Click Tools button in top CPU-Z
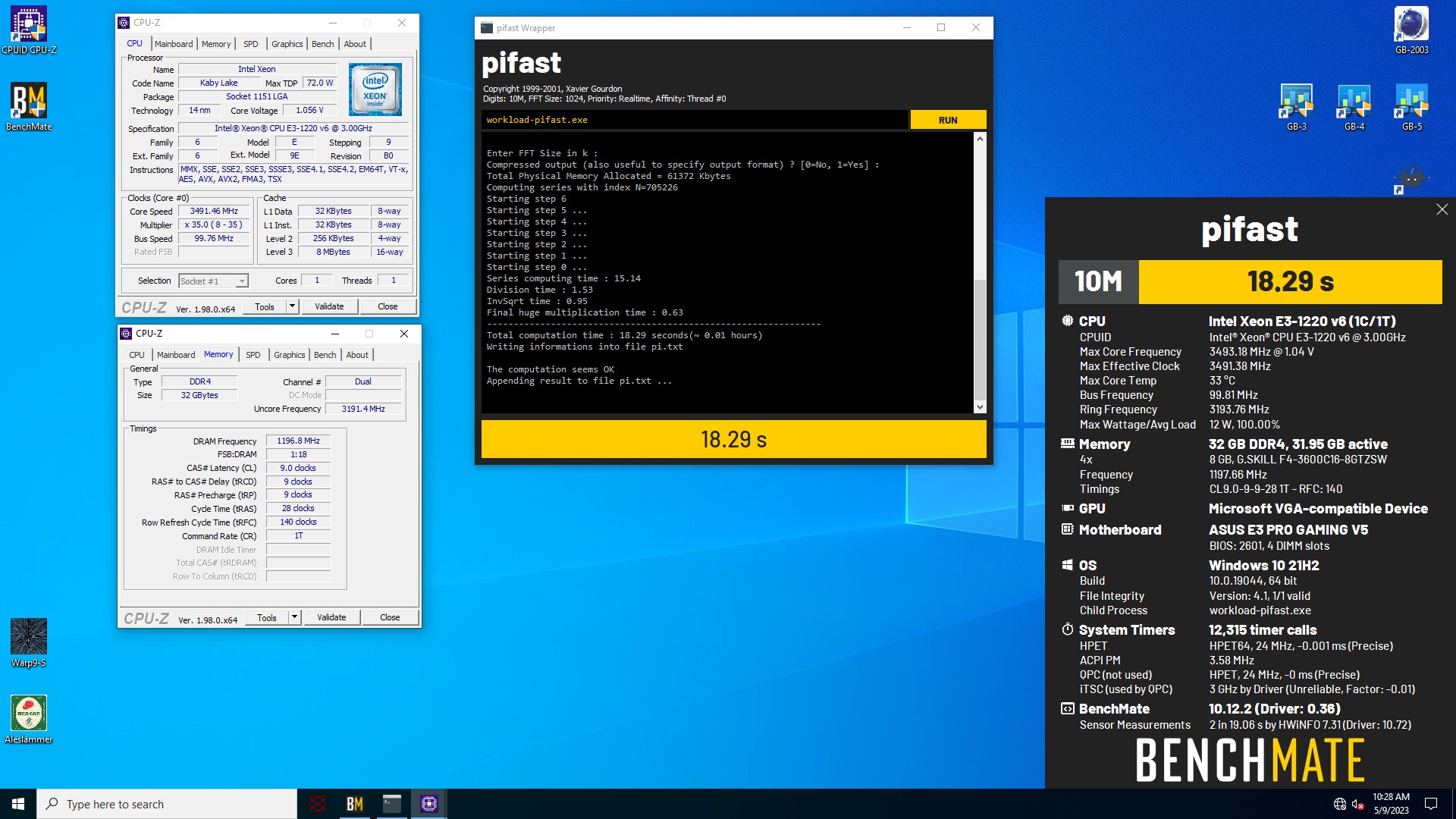This screenshot has width=1456, height=819. coord(265,306)
